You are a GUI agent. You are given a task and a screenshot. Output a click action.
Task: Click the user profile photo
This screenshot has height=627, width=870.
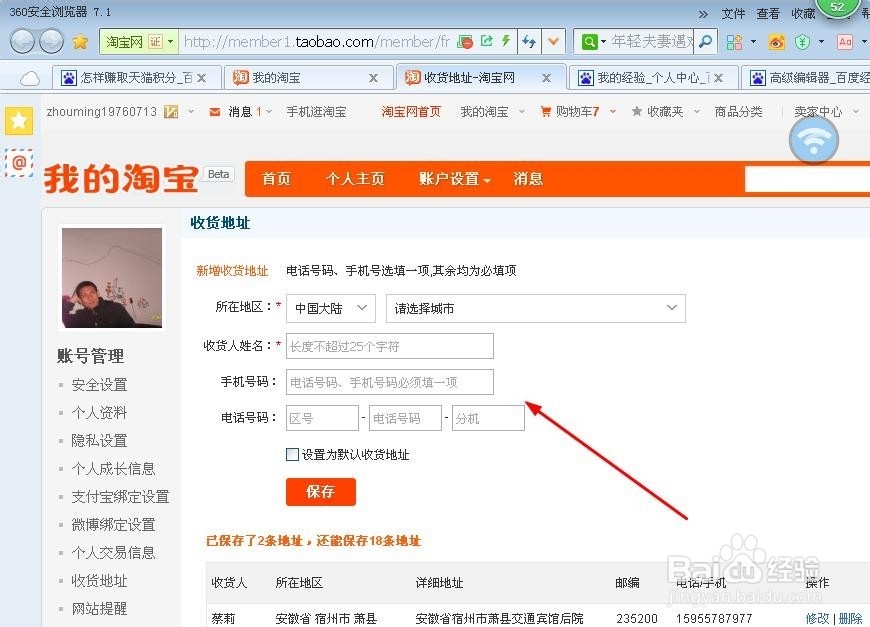(112, 277)
